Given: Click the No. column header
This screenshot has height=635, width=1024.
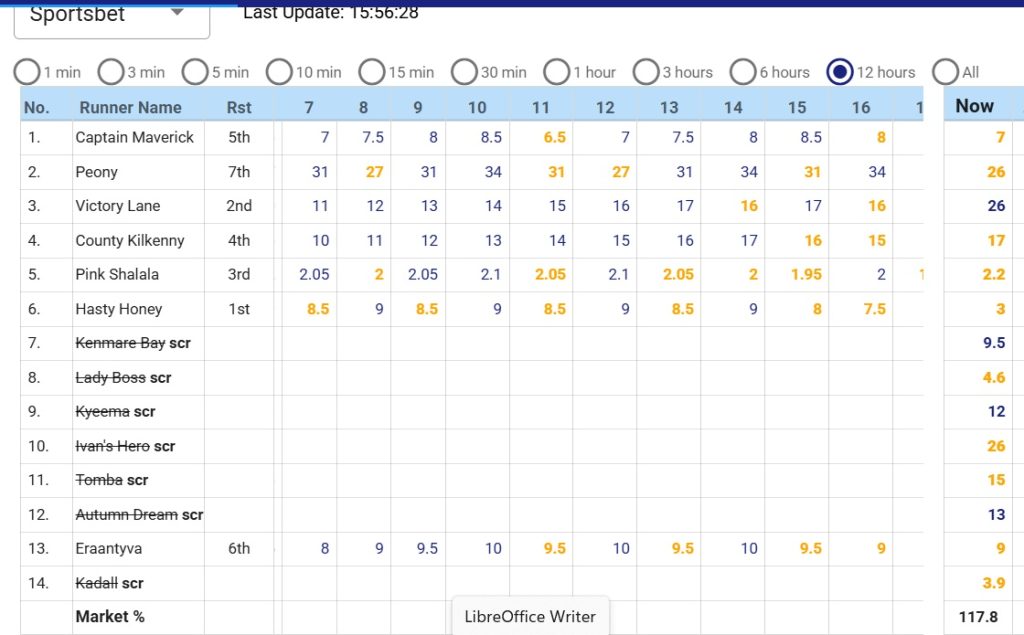Looking at the screenshot, I should 36,107.
